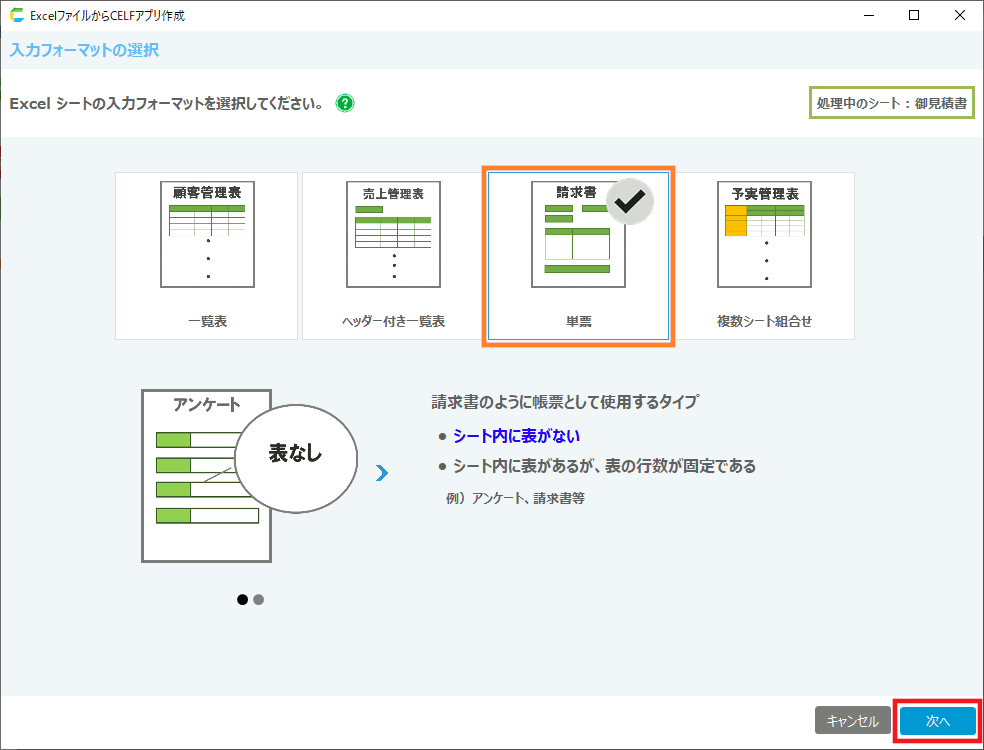Click the checkmark badge on 請求書 card
984x750 pixels.
pos(630,201)
